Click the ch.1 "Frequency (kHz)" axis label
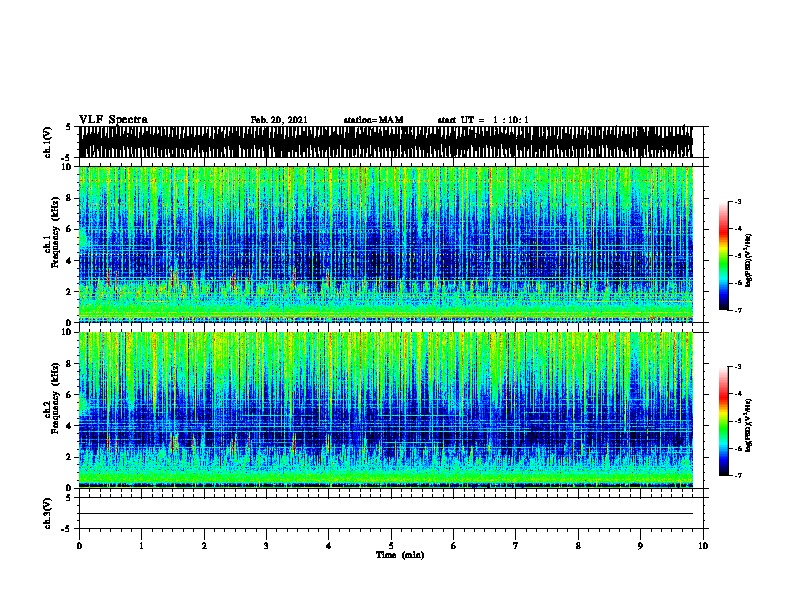Image resolution: width=792 pixels, height=612 pixels. pos(55,232)
